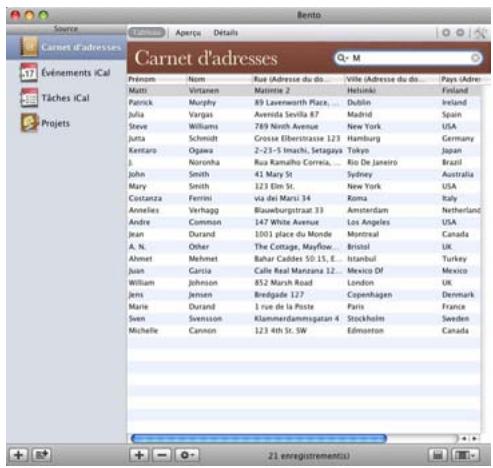Click the Rue (Adresse du do... column header
Viewport: 493px width, 468px height.
click(x=298, y=79)
